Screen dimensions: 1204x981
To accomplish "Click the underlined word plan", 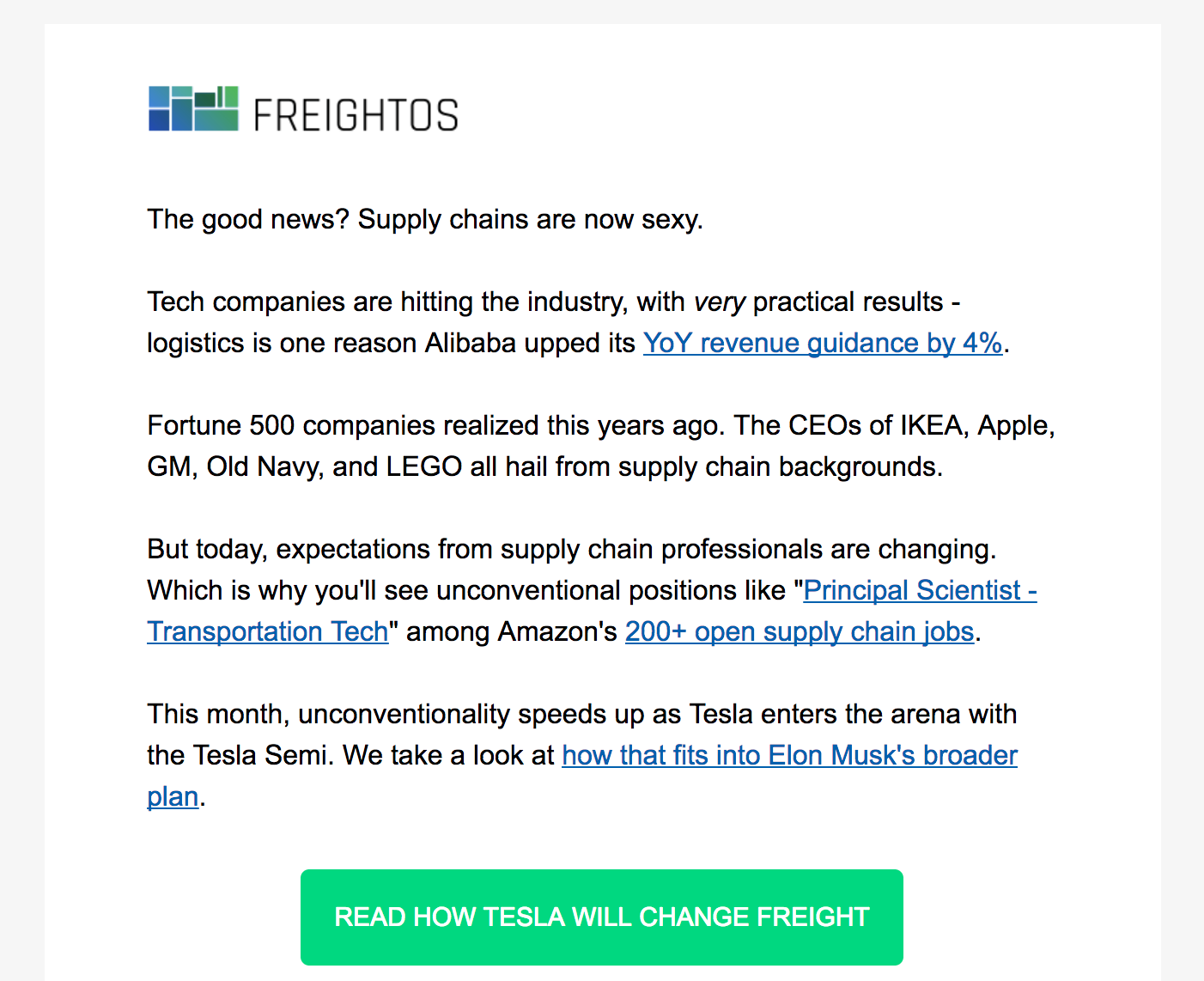I will click(173, 796).
